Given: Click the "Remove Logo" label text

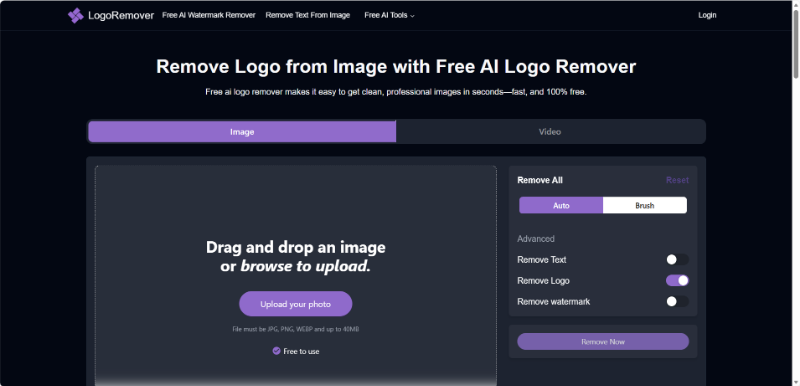Looking at the screenshot, I should point(543,280).
